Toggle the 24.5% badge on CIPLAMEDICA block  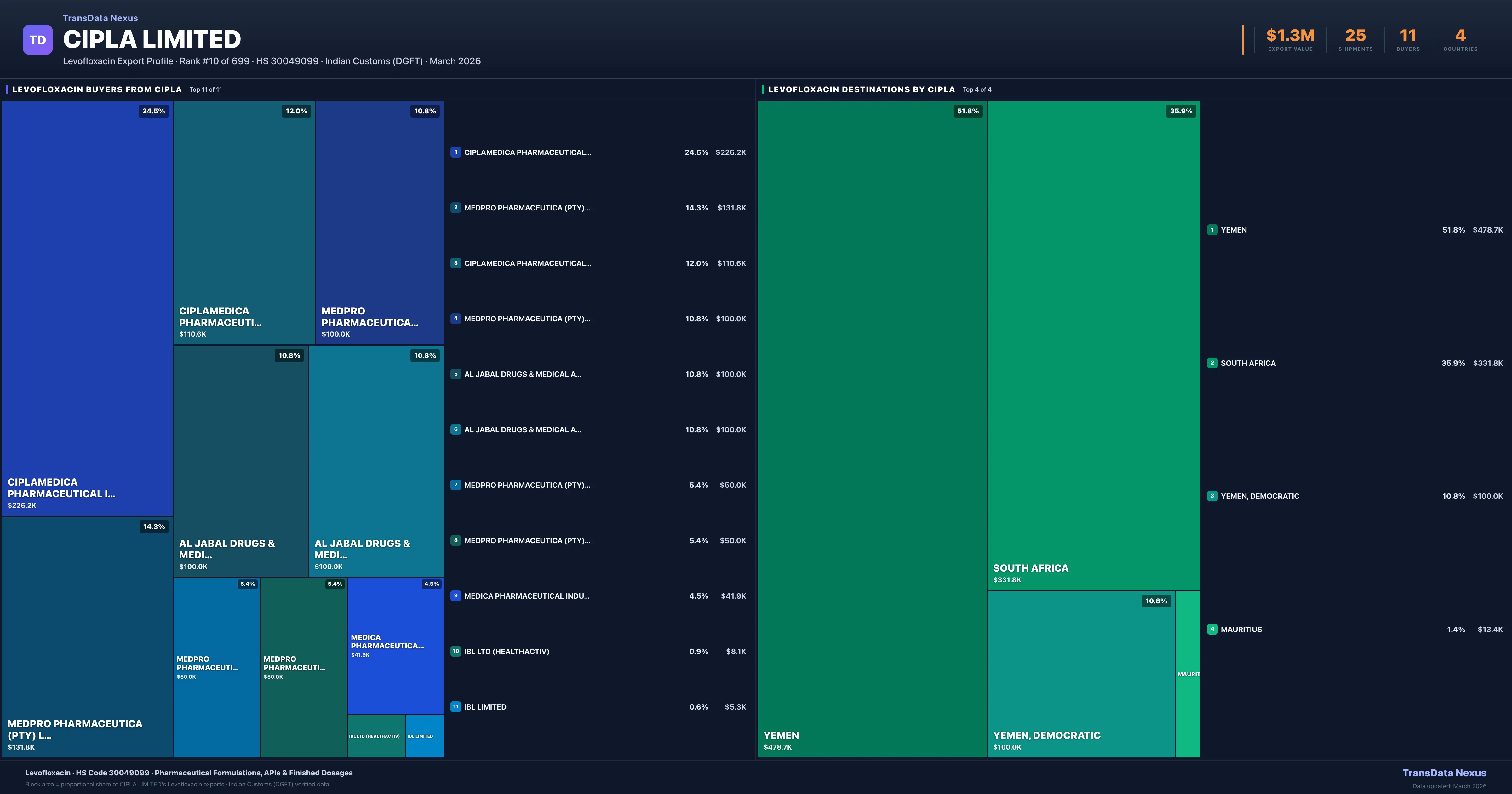[153, 110]
